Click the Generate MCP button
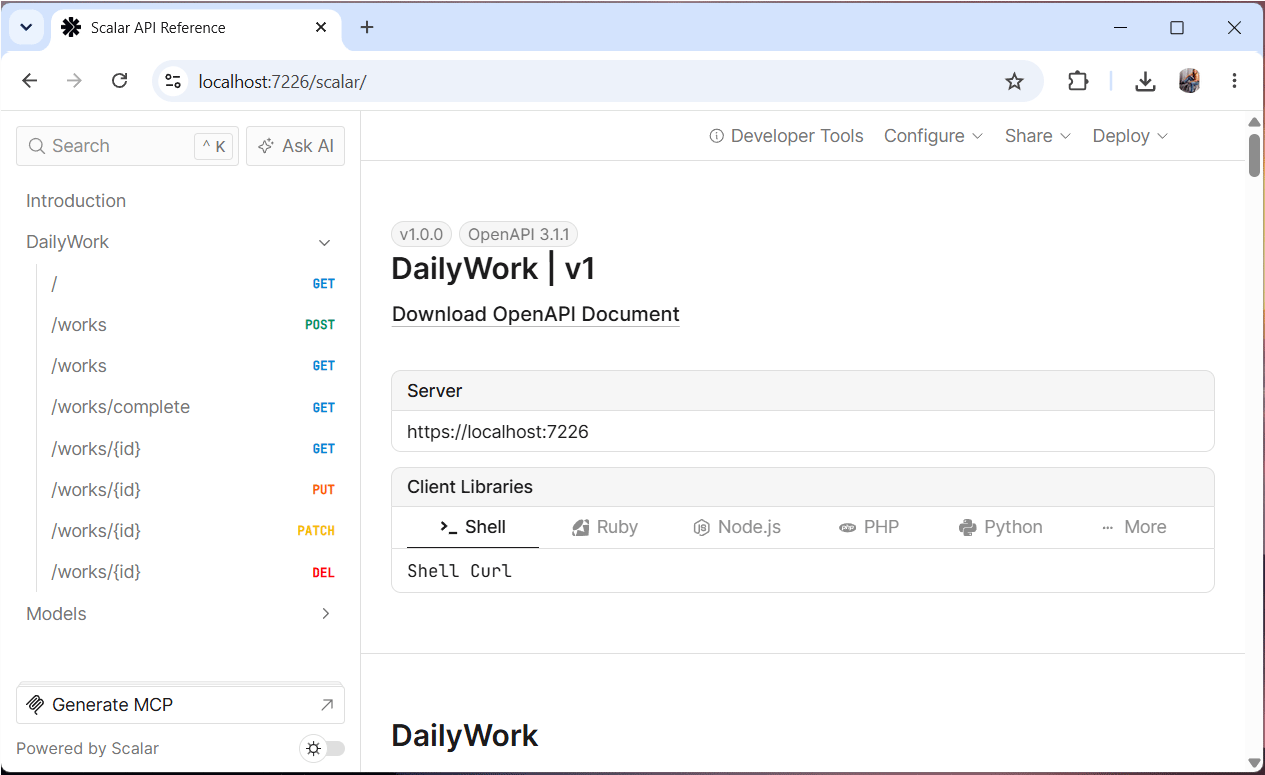1265x775 pixels. point(180,705)
